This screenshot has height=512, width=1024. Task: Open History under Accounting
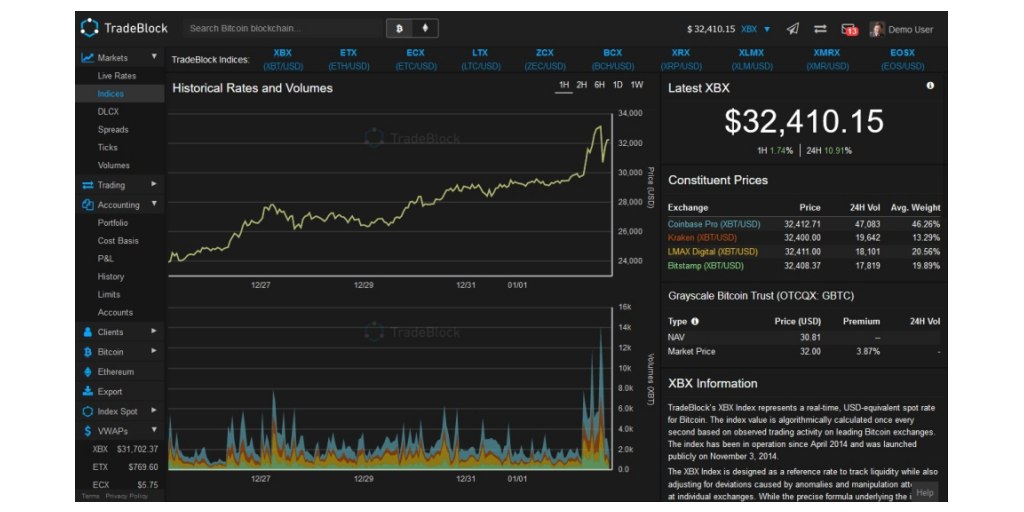tap(110, 276)
